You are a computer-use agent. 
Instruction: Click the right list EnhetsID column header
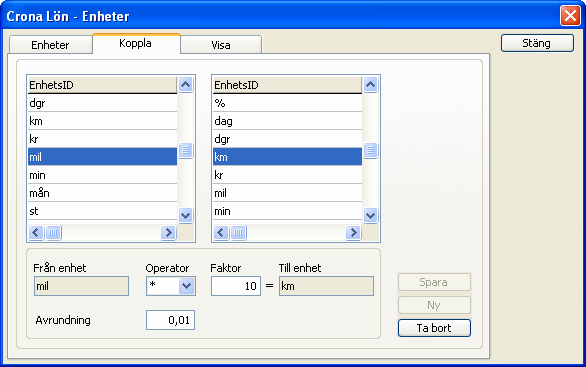point(287,85)
